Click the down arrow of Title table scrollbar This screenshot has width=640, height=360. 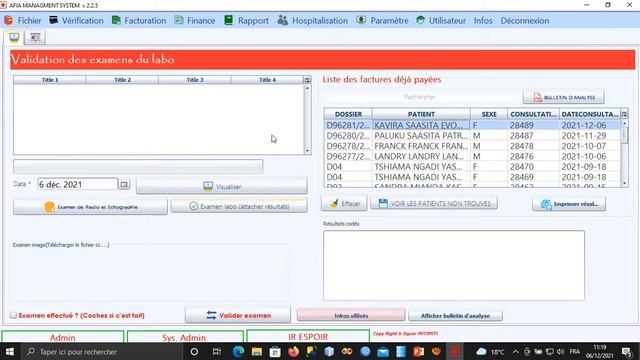(307, 151)
